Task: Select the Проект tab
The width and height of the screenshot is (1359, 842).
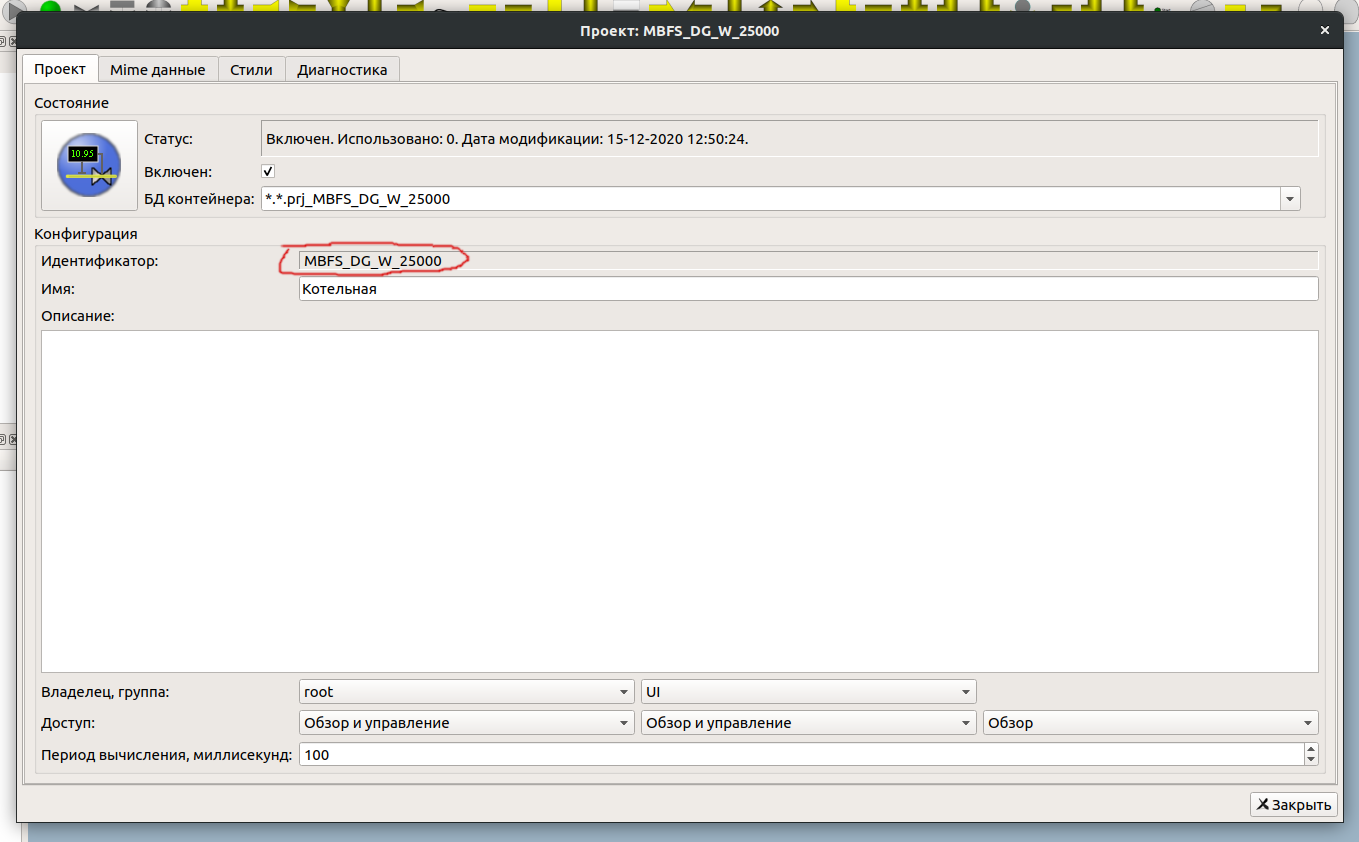Action: point(60,70)
